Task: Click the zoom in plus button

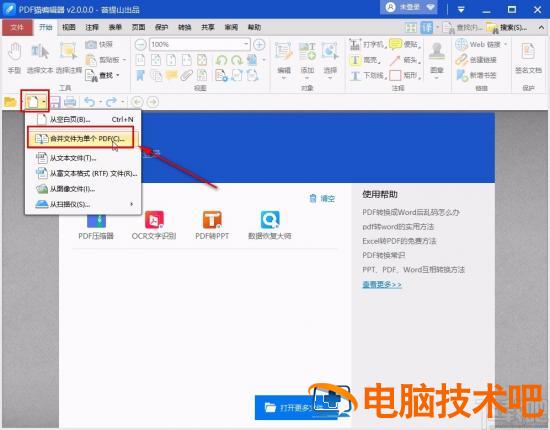Action: pos(259,45)
